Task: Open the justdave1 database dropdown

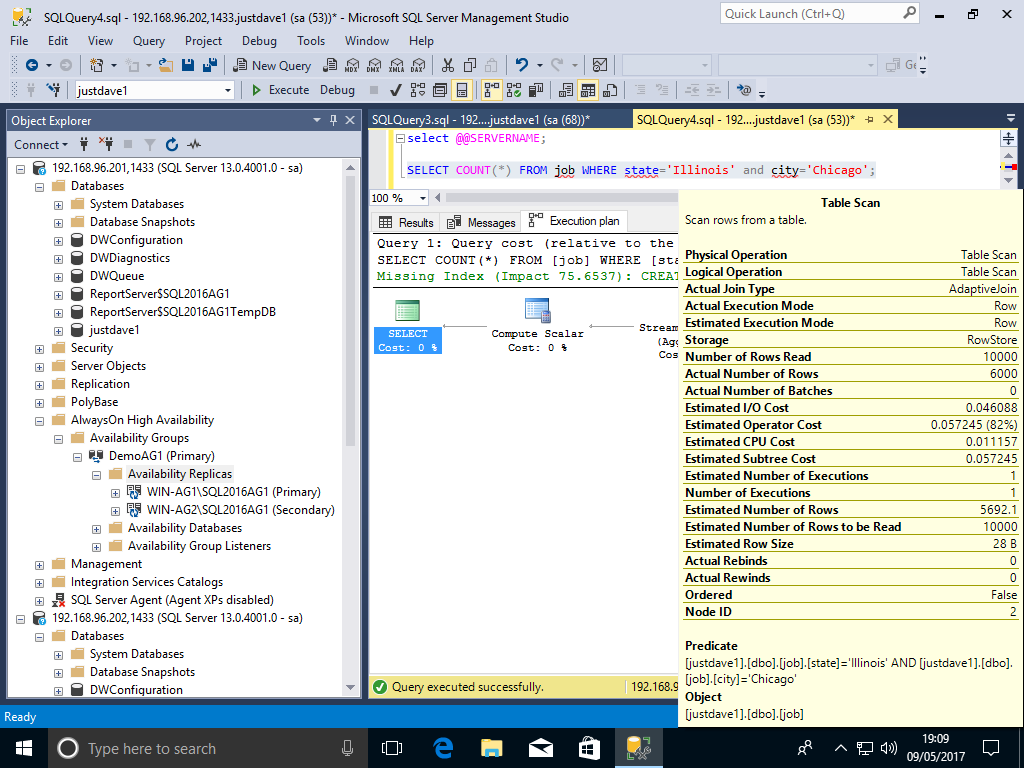Action: (x=228, y=90)
